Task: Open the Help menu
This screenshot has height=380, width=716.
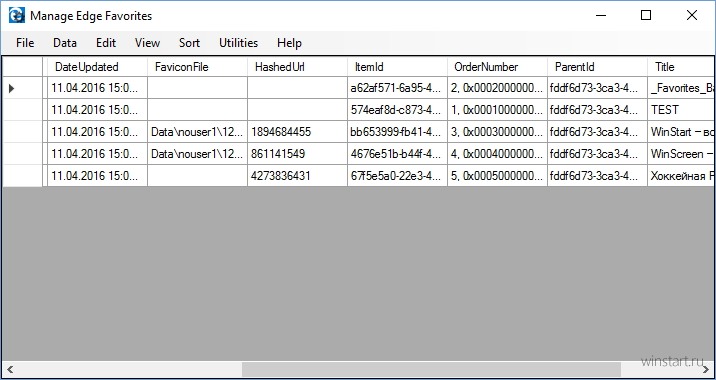Action: 289,43
